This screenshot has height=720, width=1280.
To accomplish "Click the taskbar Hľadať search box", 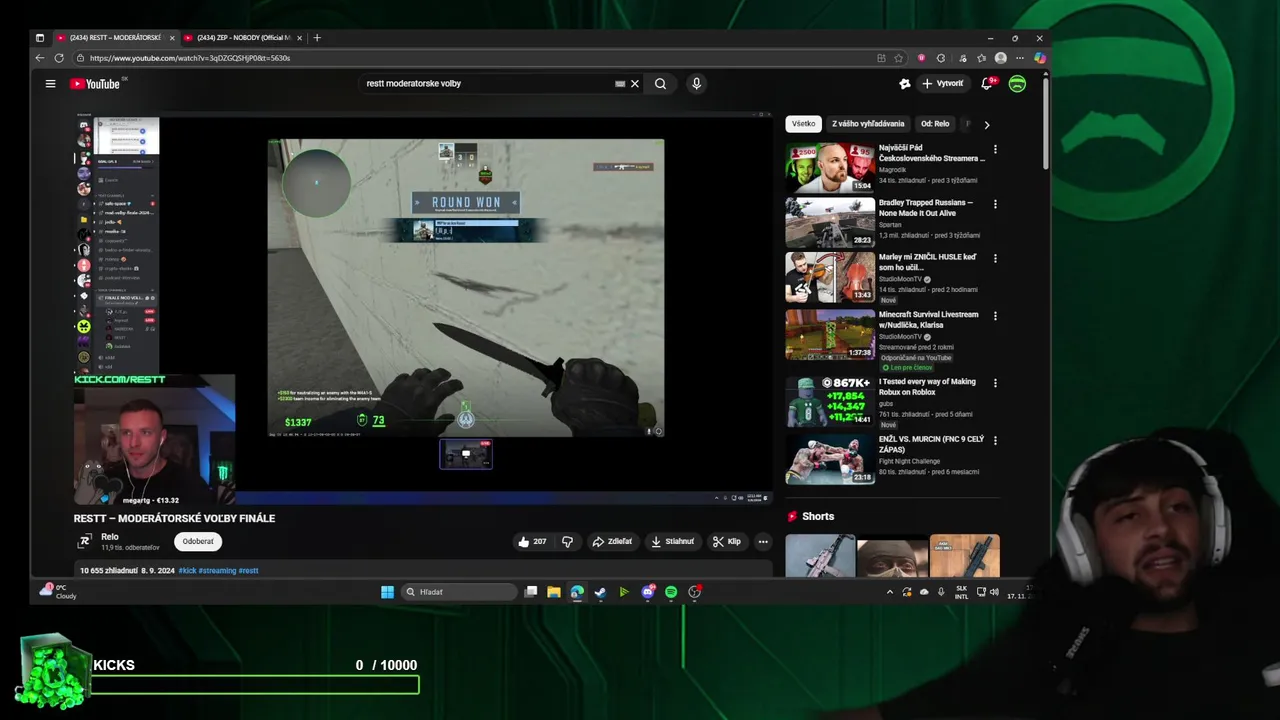I will coord(460,592).
